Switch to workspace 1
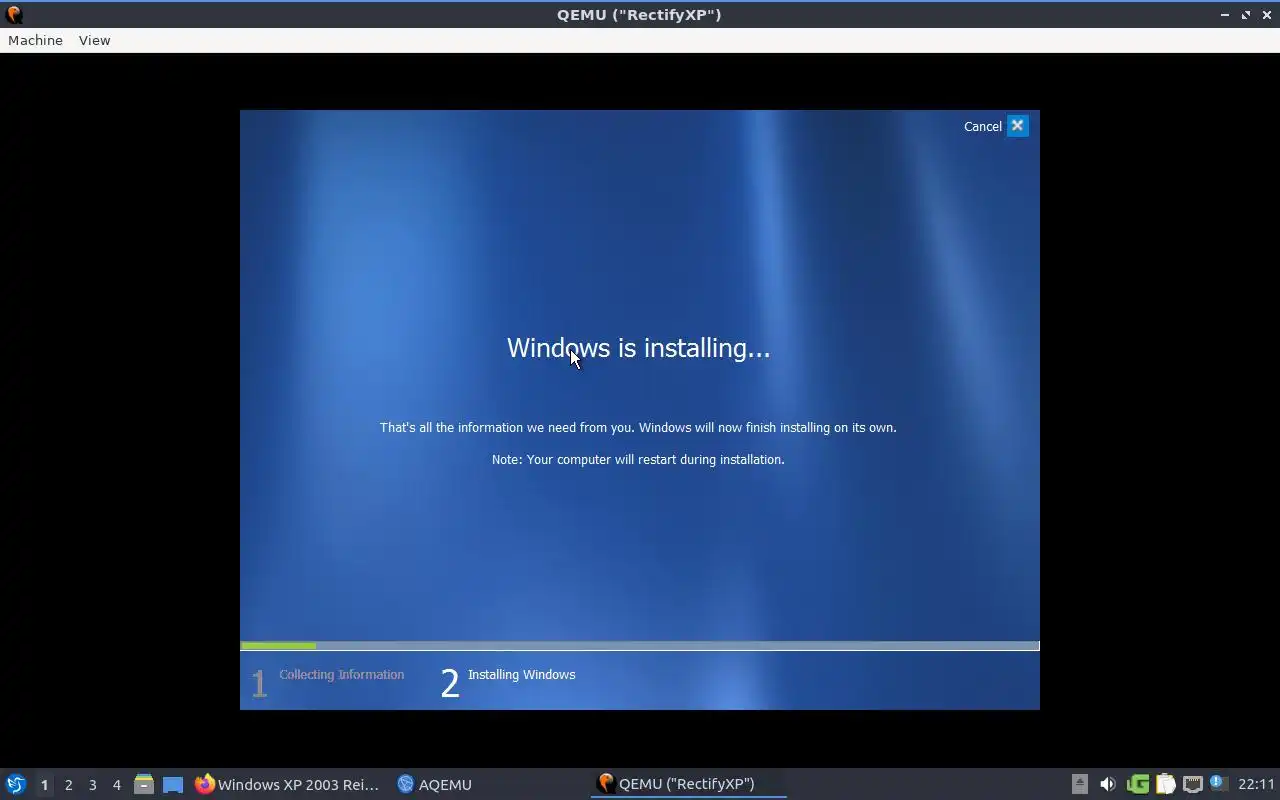 pyautogui.click(x=44, y=785)
